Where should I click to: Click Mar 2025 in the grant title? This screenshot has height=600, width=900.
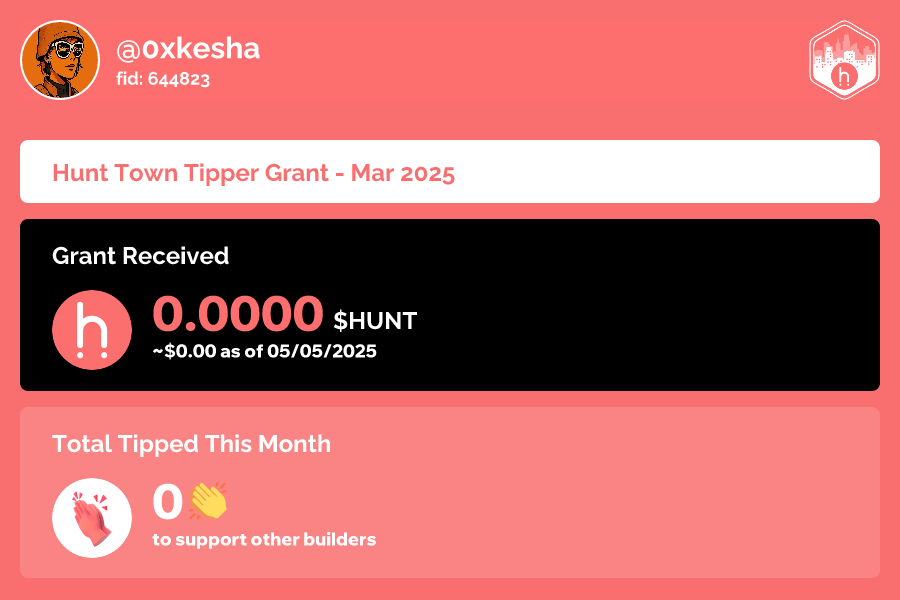coord(403,173)
